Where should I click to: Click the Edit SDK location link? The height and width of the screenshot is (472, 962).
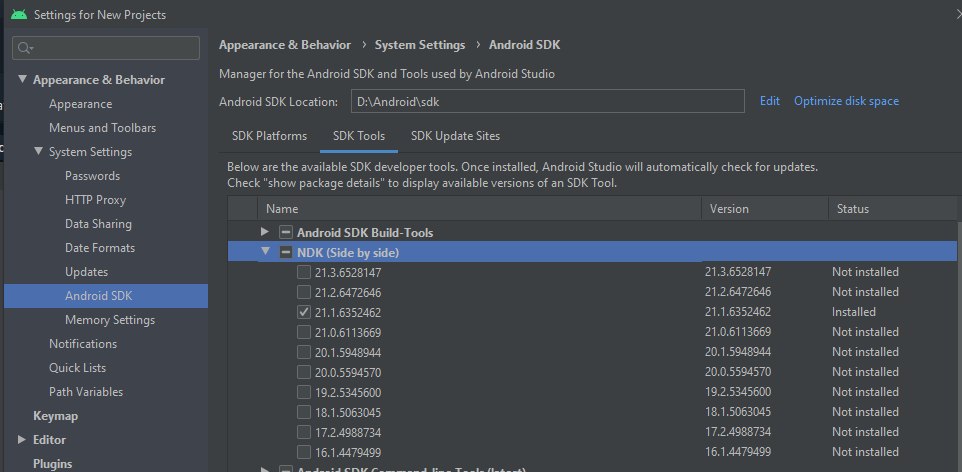click(769, 101)
